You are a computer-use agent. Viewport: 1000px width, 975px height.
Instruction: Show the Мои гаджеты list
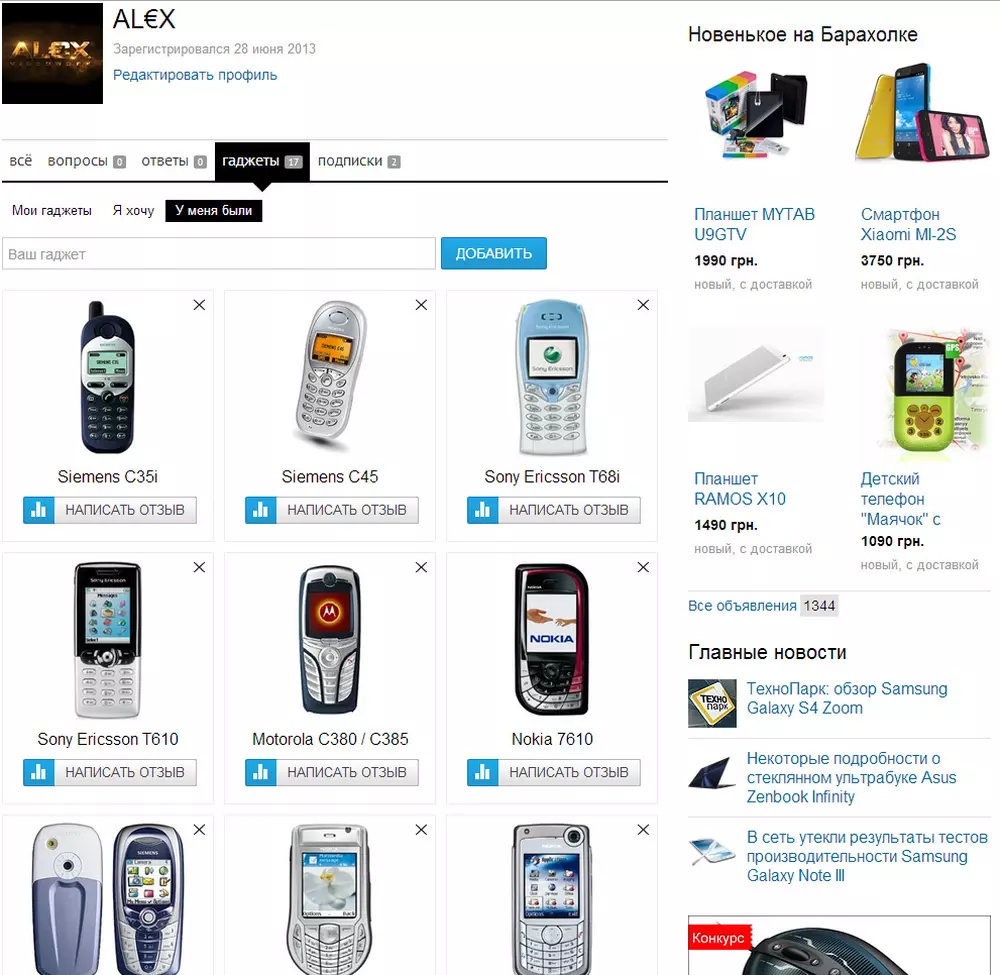(x=52, y=210)
